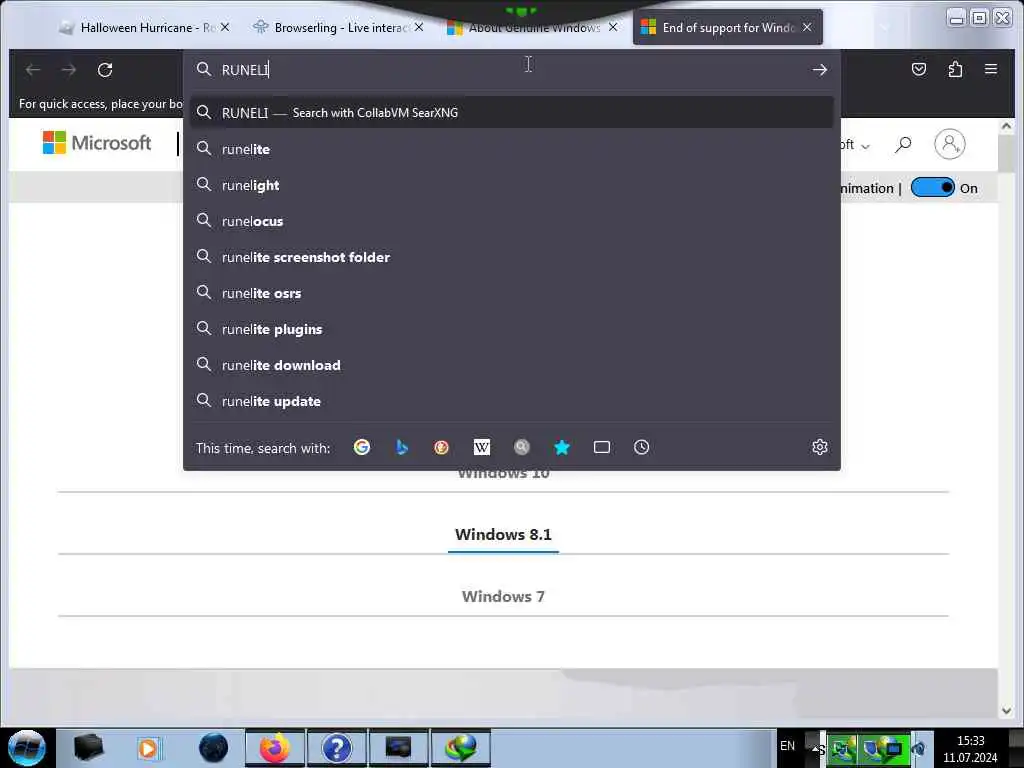Choose the runelite osrs suggestion

pyautogui.click(x=511, y=293)
